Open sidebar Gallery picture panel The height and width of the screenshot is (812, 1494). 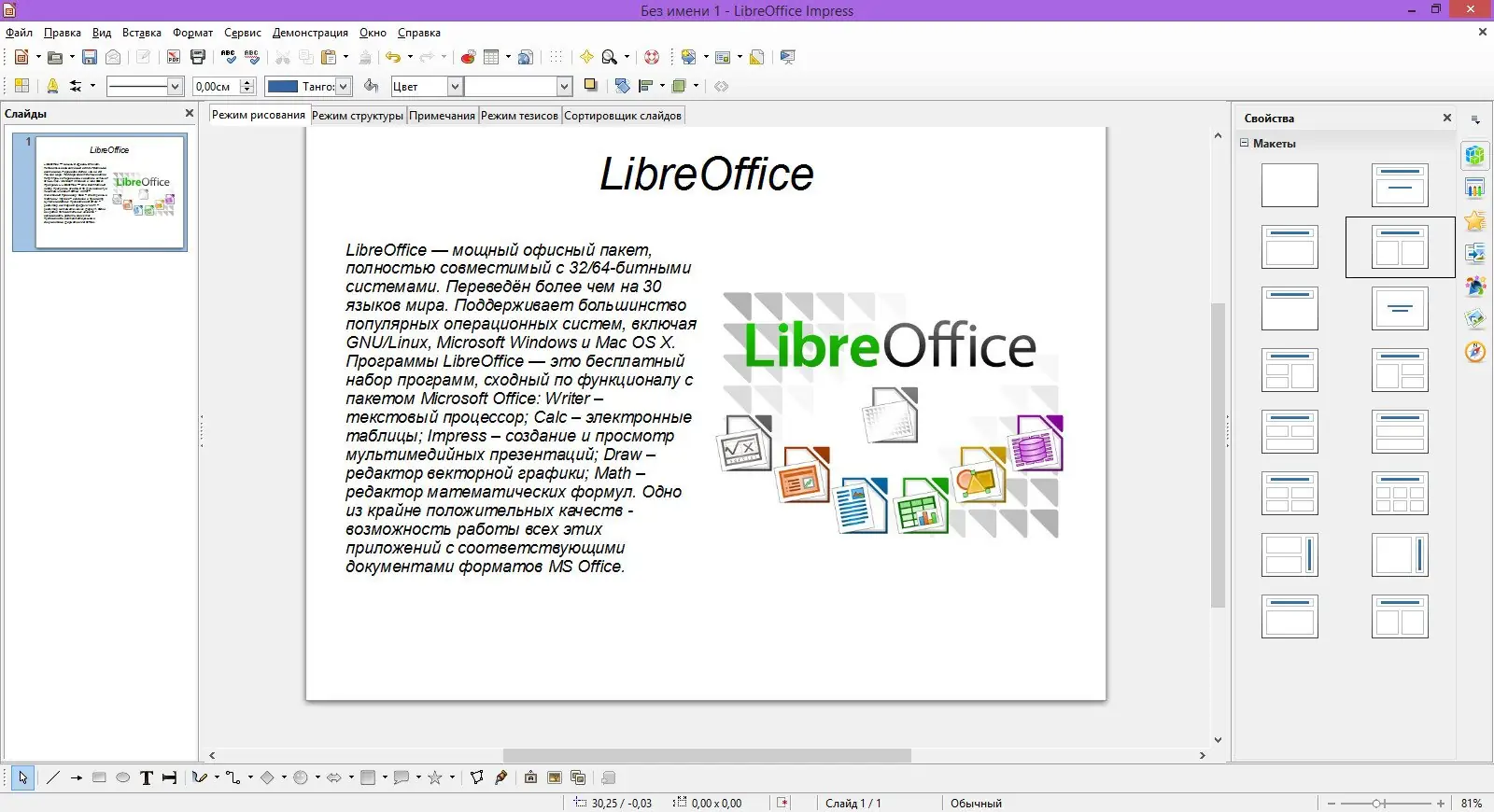pyautogui.click(x=1475, y=319)
